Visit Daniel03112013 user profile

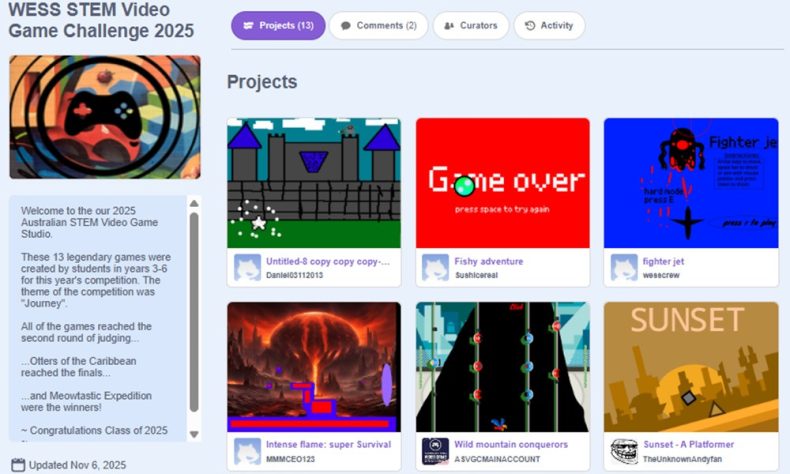click(x=294, y=276)
